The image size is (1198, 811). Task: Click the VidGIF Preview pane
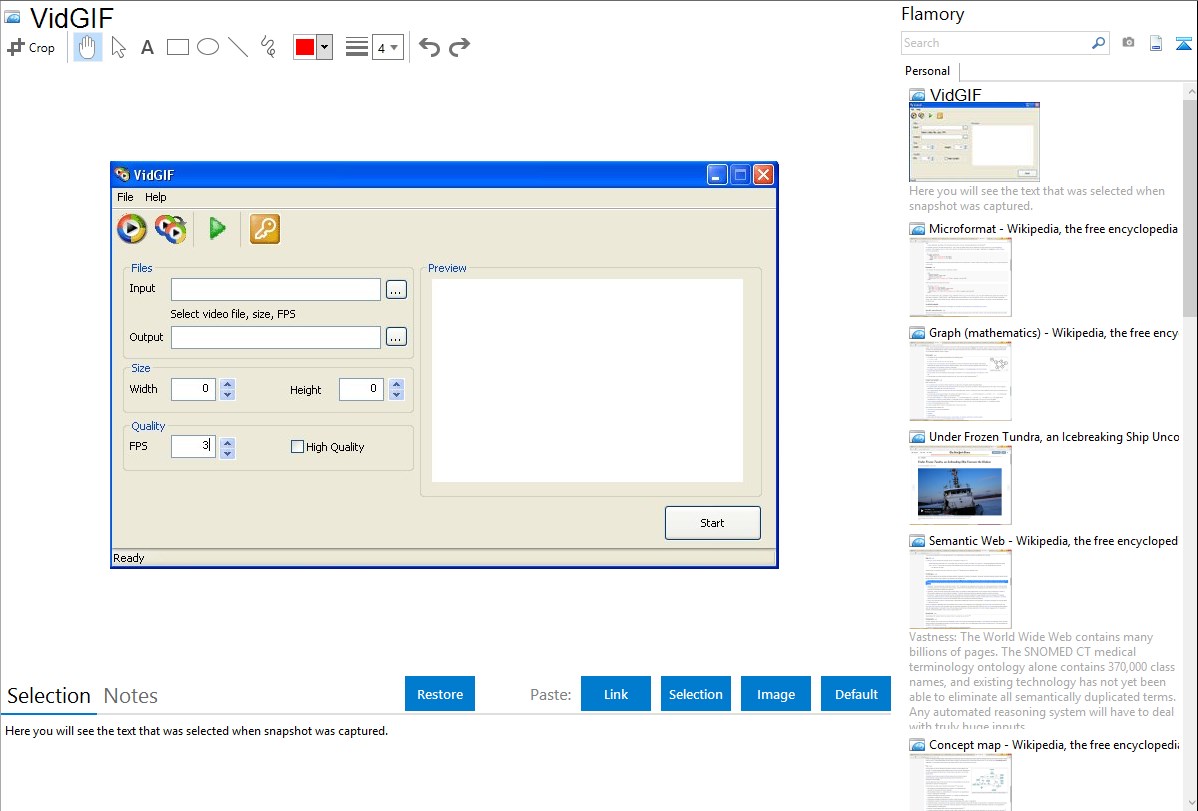coord(588,381)
